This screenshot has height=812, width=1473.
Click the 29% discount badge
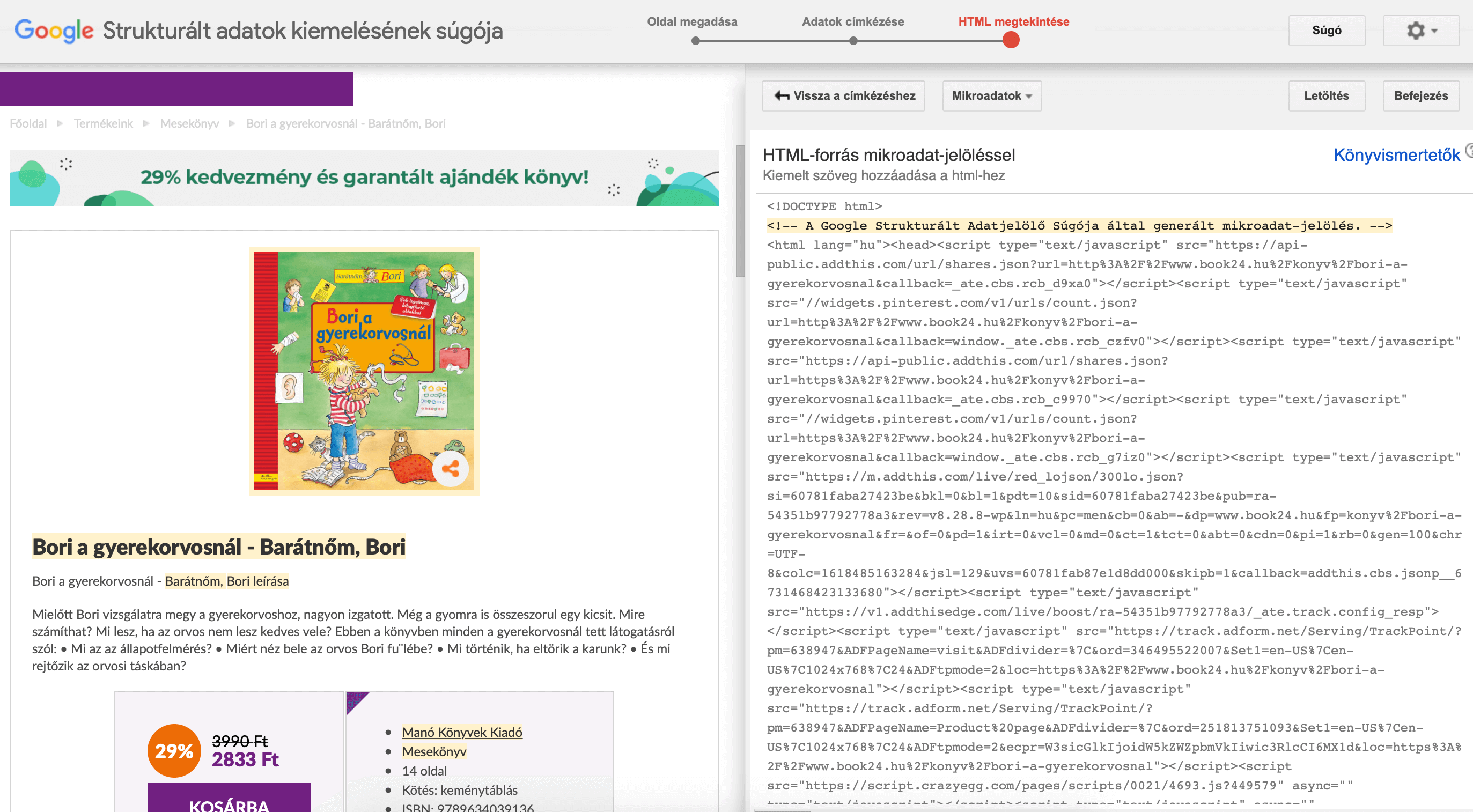[174, 750]
